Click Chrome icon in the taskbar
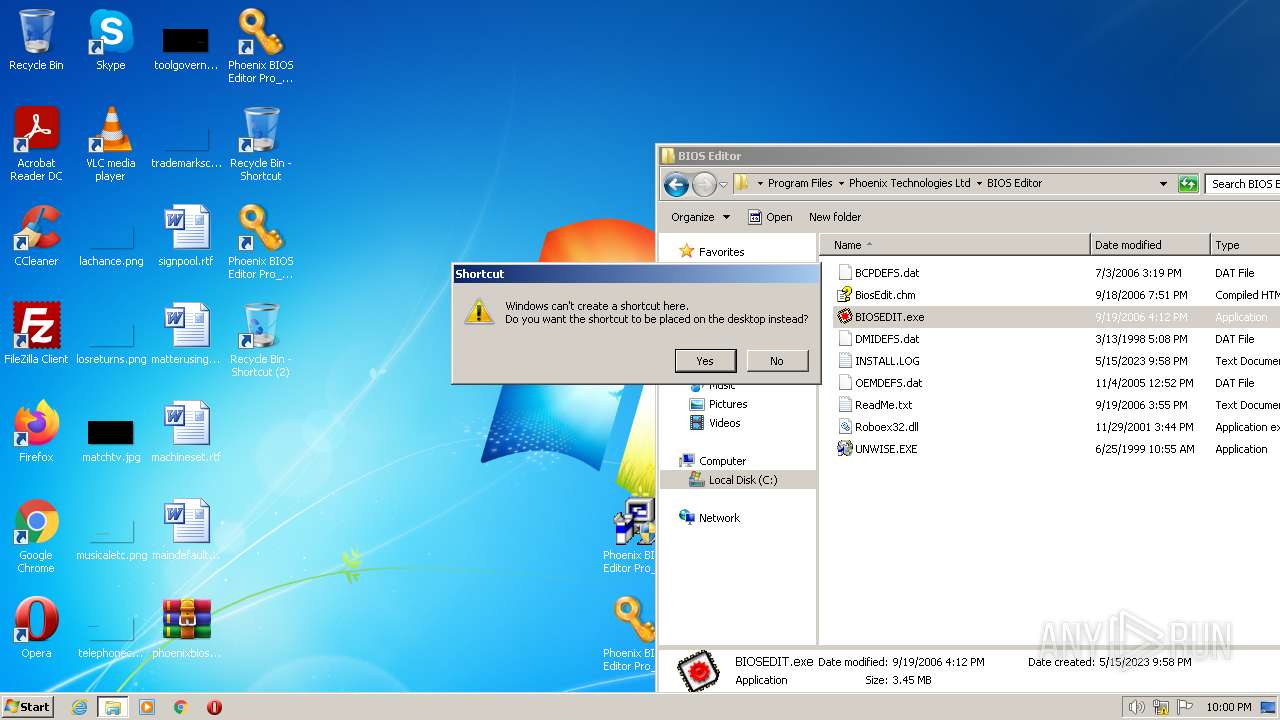The image size is (1280, 720). tap(181, 707)
